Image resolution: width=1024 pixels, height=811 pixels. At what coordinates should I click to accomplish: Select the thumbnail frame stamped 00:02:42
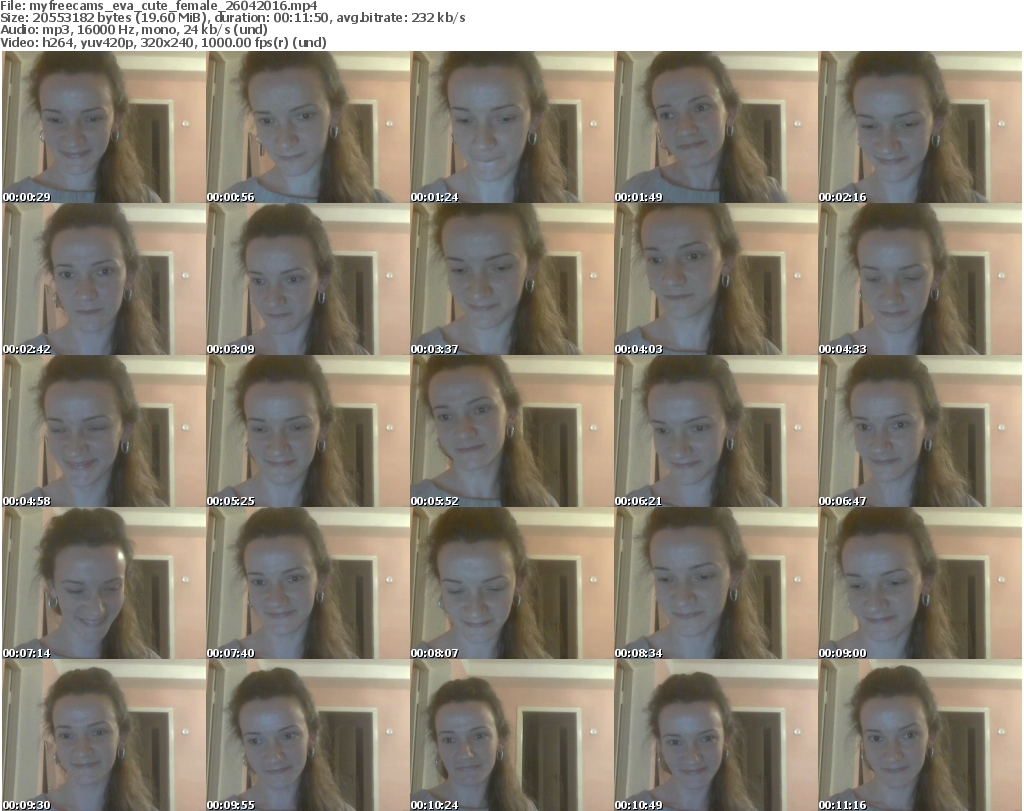tap(104, 279)
